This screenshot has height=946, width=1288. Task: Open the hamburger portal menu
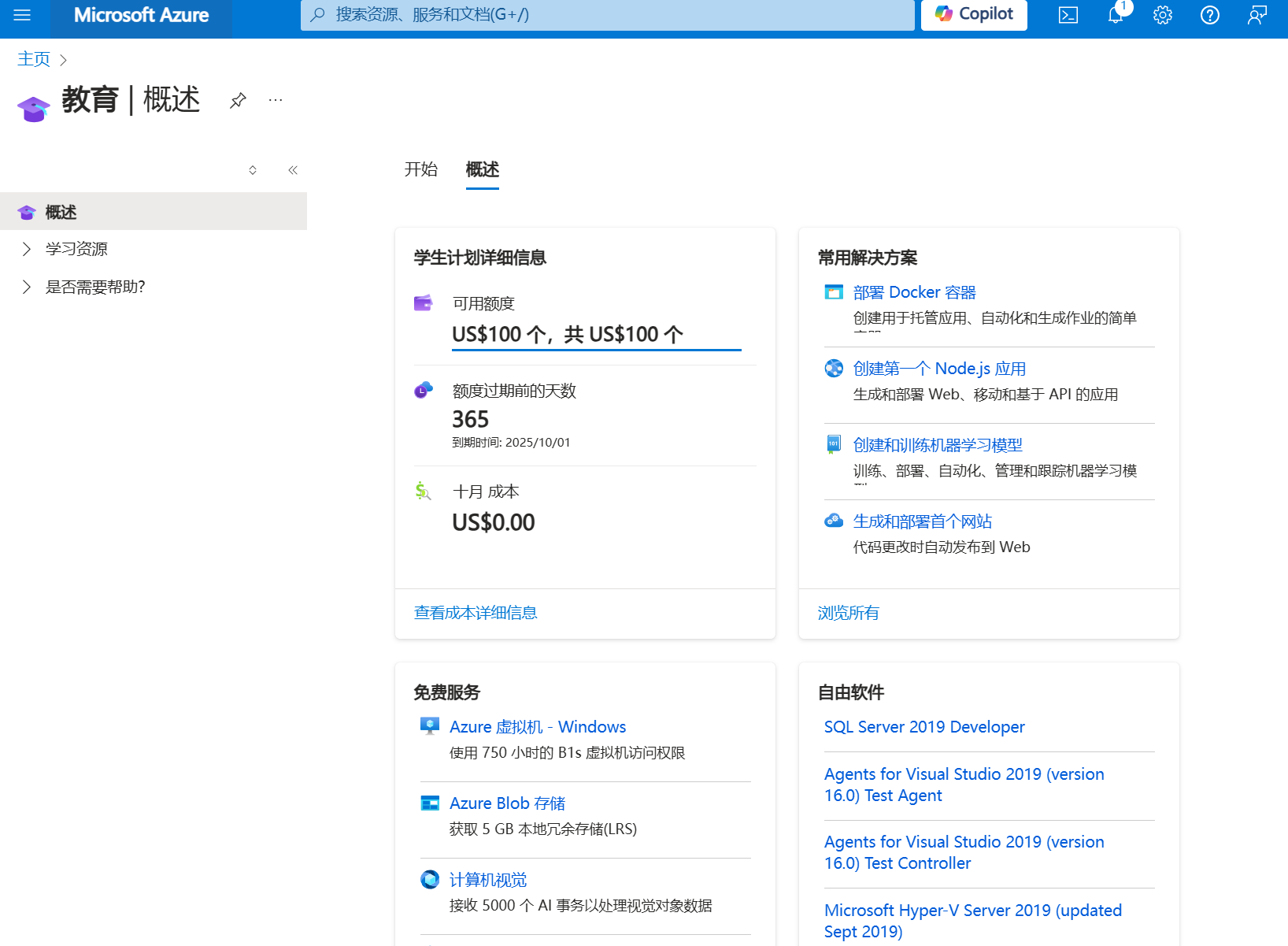pyautogui.click(x=22, y=15)
